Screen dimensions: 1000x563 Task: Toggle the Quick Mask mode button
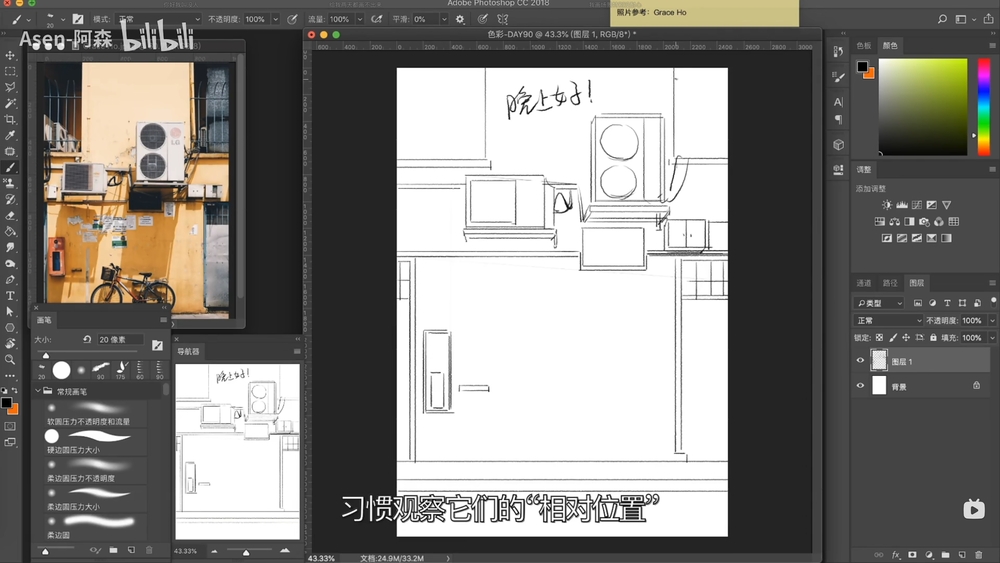click(10, 426)
